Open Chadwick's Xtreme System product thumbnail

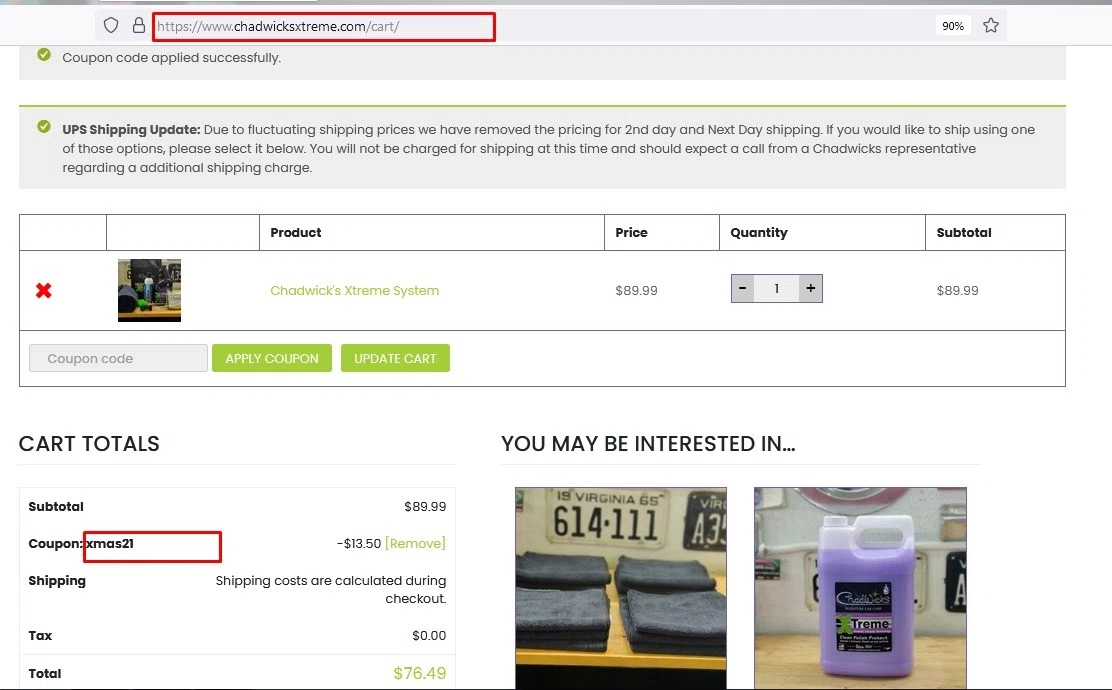(149, 290)
